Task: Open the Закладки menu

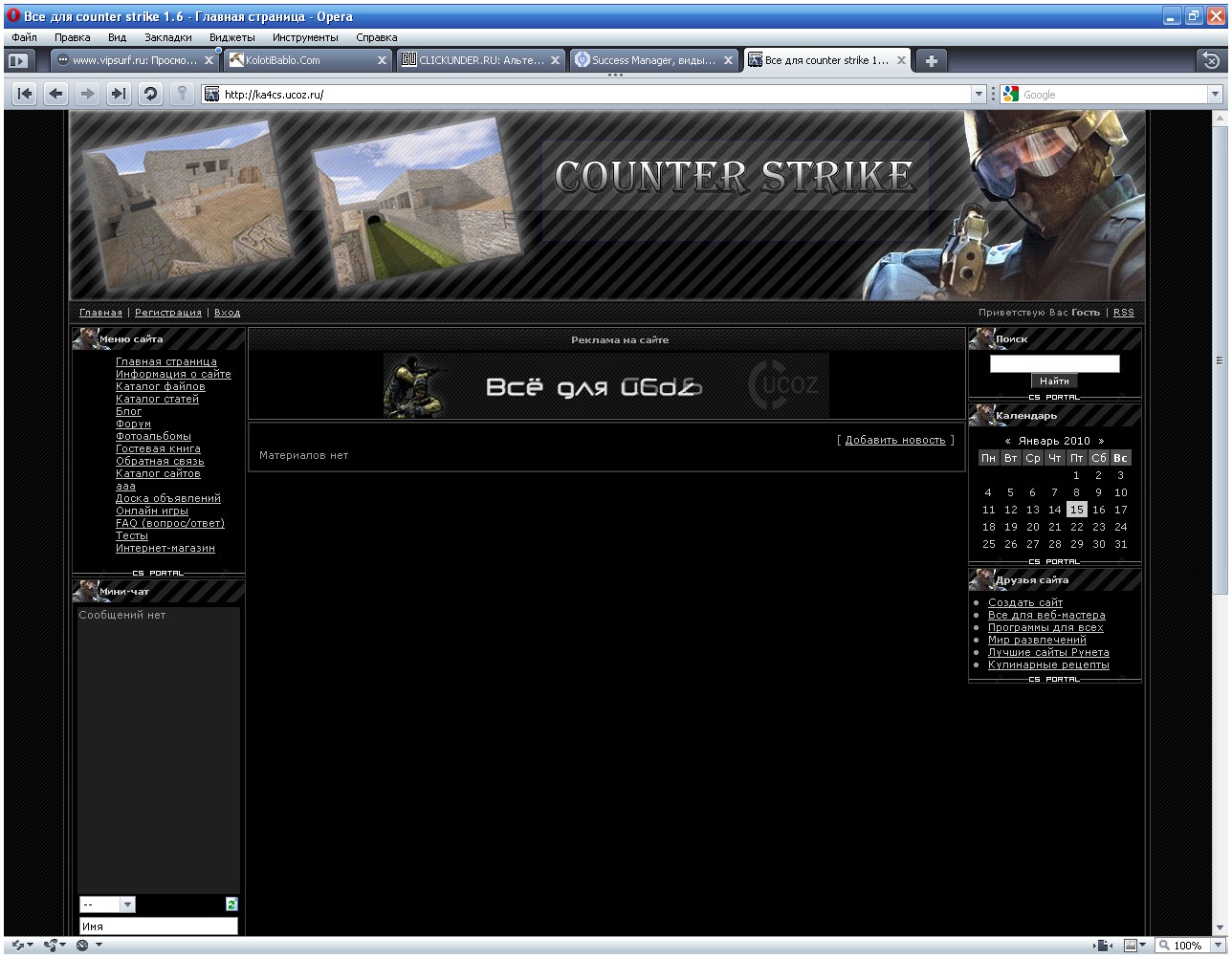Action: 167,37
